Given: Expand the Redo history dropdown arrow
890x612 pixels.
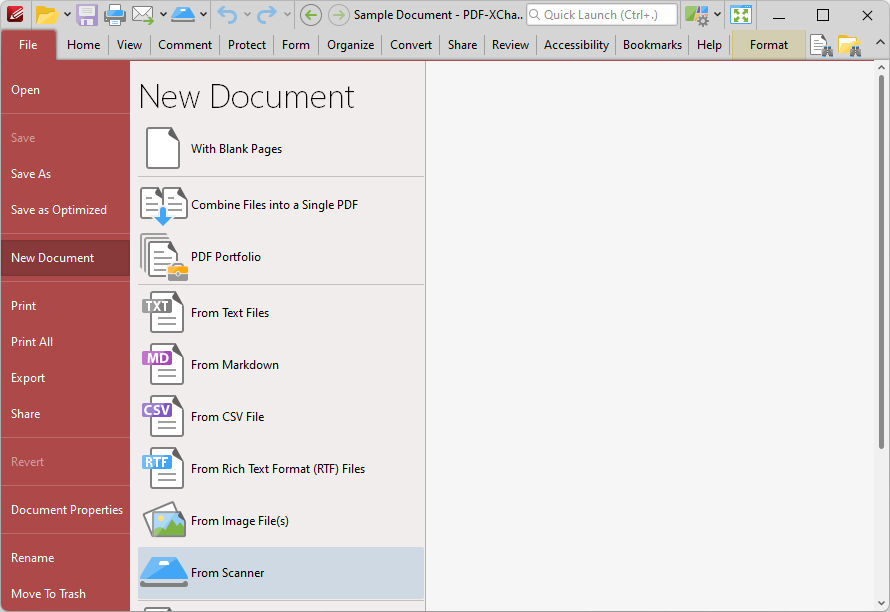Looking at the screenshot, I should [287, 15].
